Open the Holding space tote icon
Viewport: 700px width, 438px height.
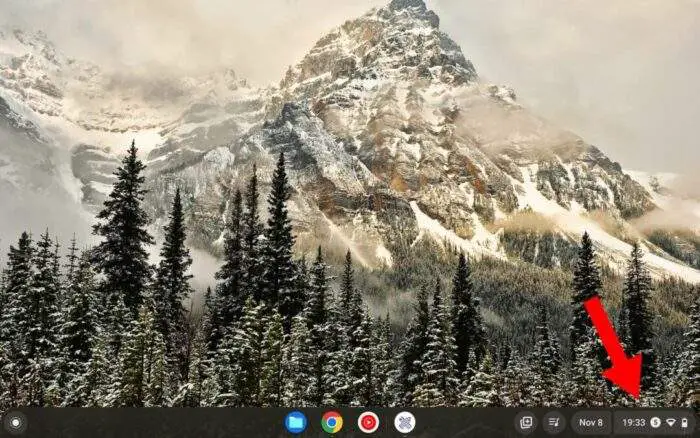click(x=526, y=422)
